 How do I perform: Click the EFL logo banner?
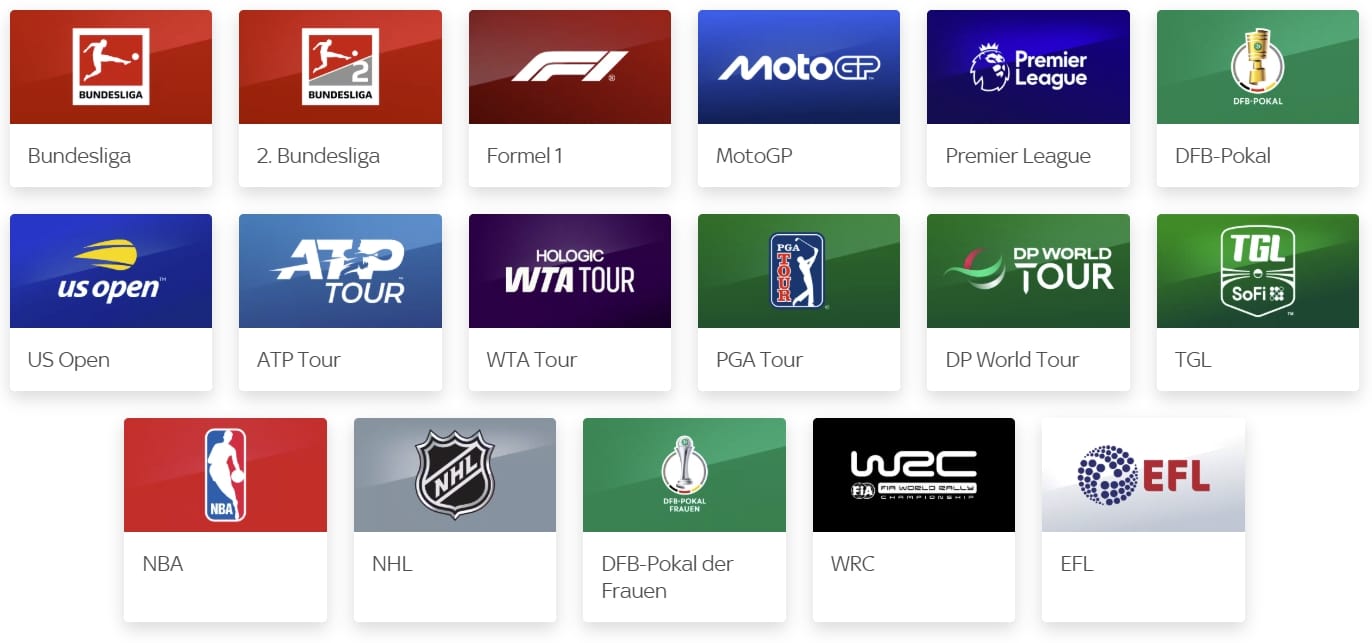tap(1143, 475)
